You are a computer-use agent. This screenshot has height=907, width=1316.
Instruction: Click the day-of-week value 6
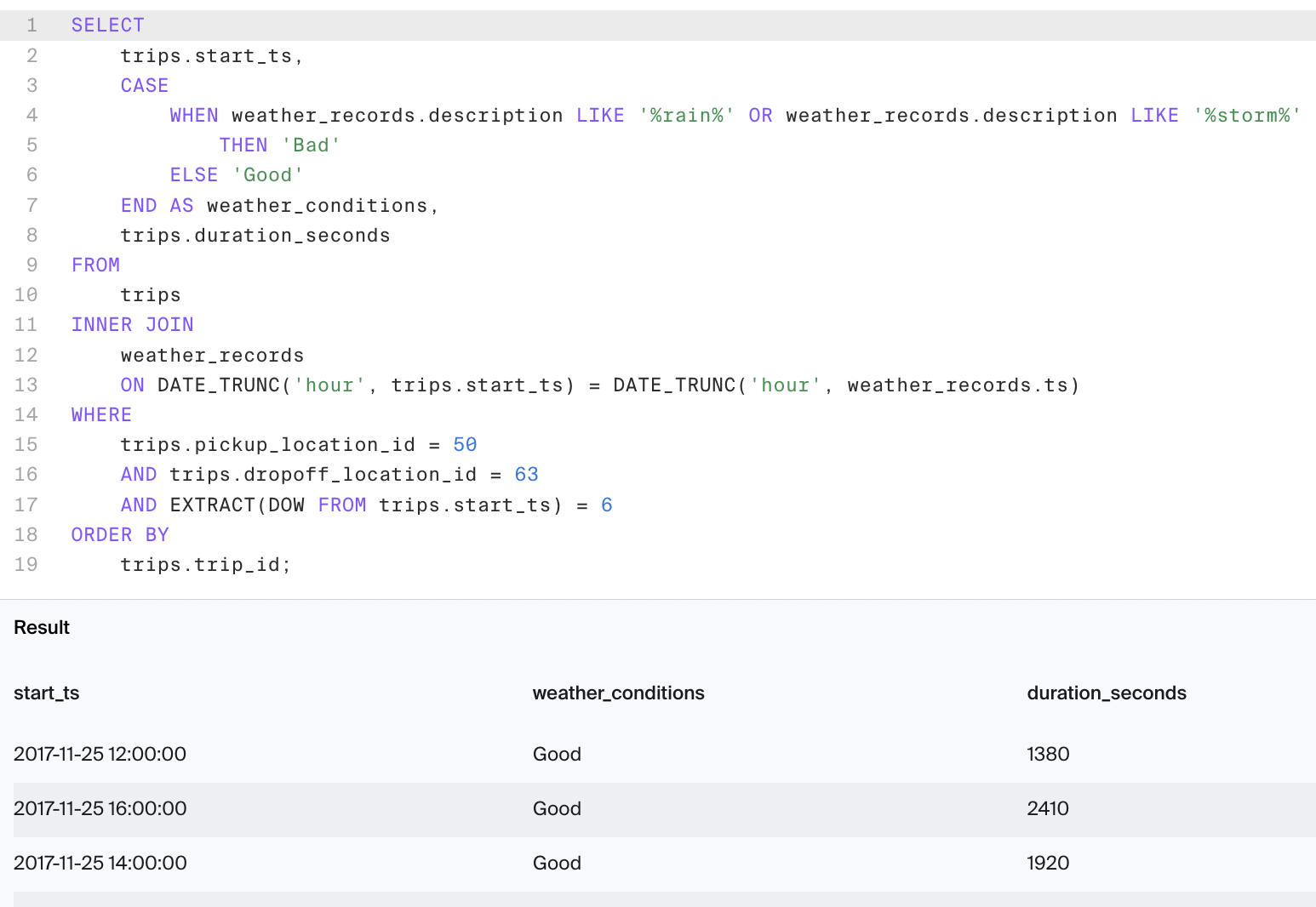click(x=606, y=505)
